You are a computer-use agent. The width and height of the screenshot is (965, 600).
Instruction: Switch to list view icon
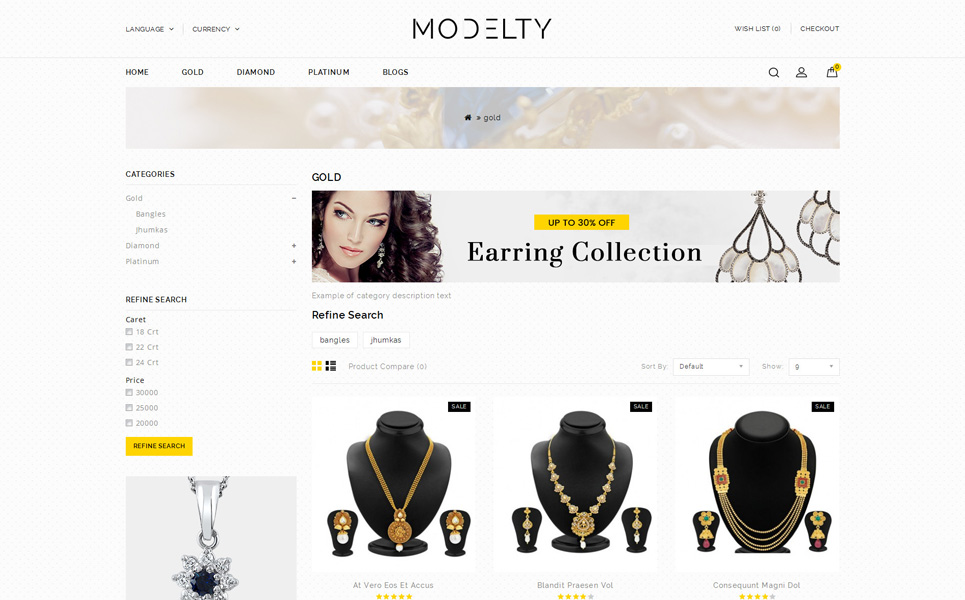(x=330, y=366)
